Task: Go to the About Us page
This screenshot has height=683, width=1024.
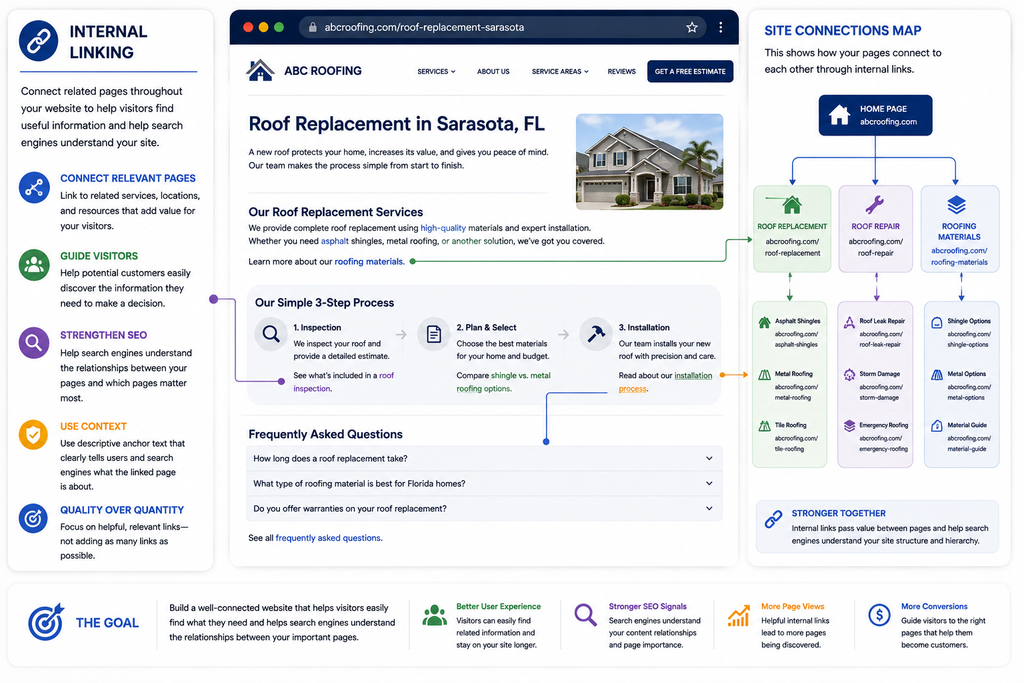Action: pos(493,72)
